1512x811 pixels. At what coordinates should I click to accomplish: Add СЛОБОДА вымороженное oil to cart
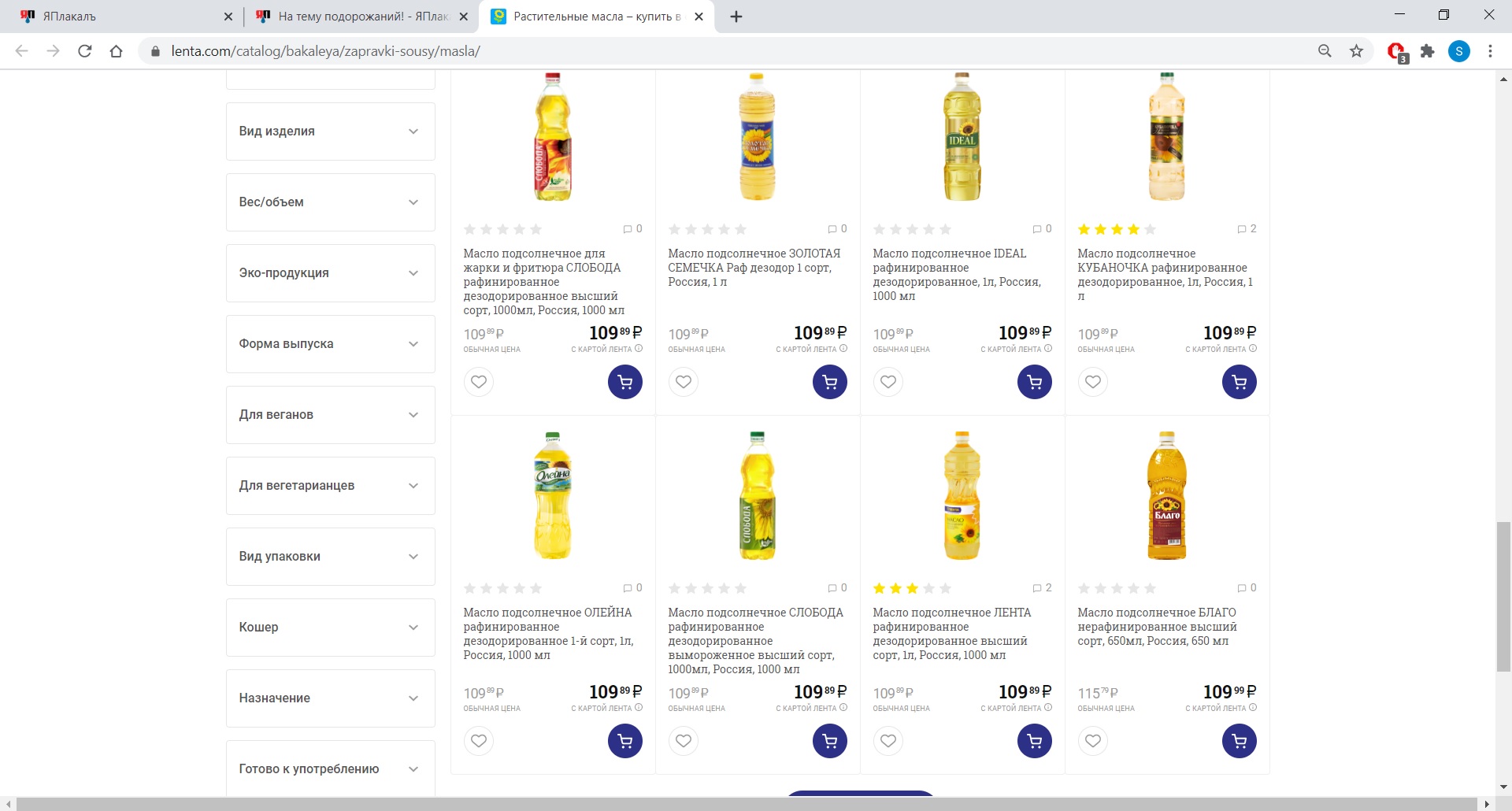[830, 741]
